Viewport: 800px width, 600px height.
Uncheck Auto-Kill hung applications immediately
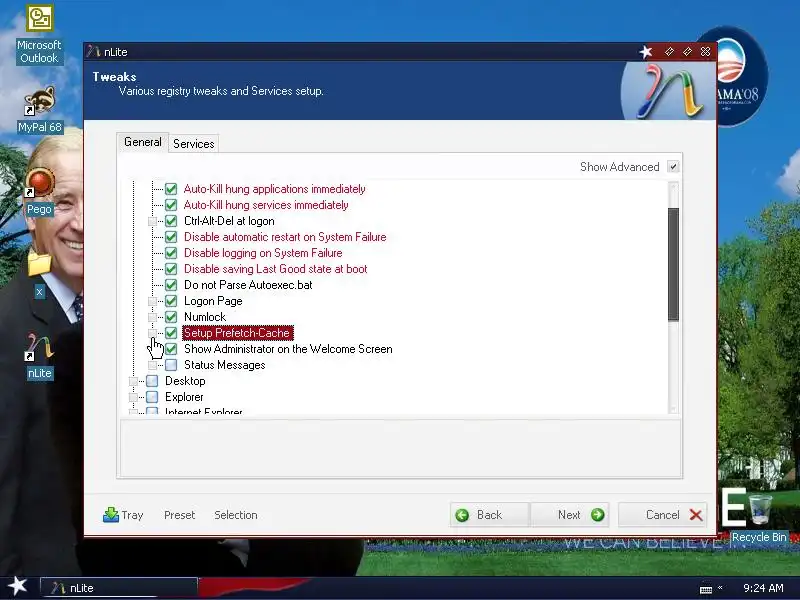click(171, 189)
